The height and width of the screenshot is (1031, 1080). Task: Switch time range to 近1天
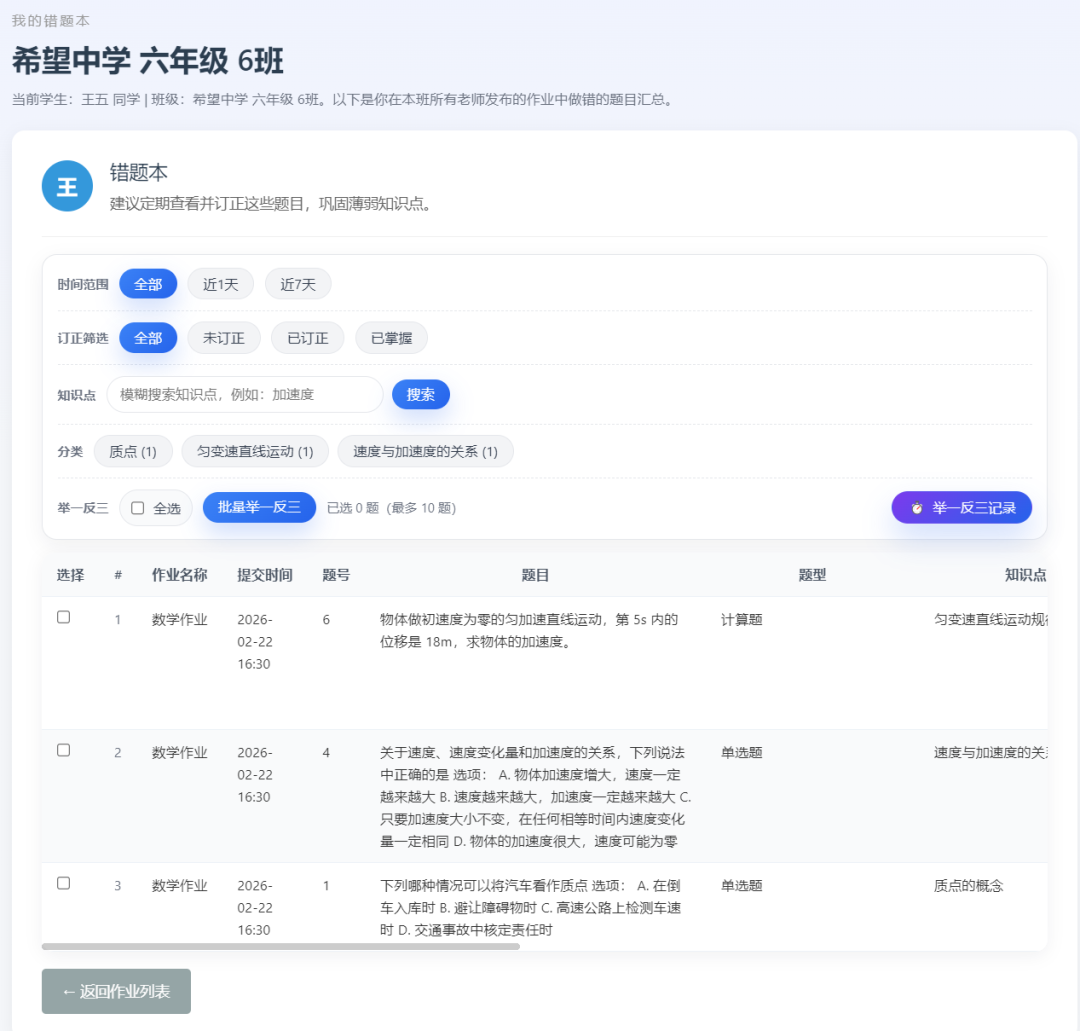click(x=220, y=284)
